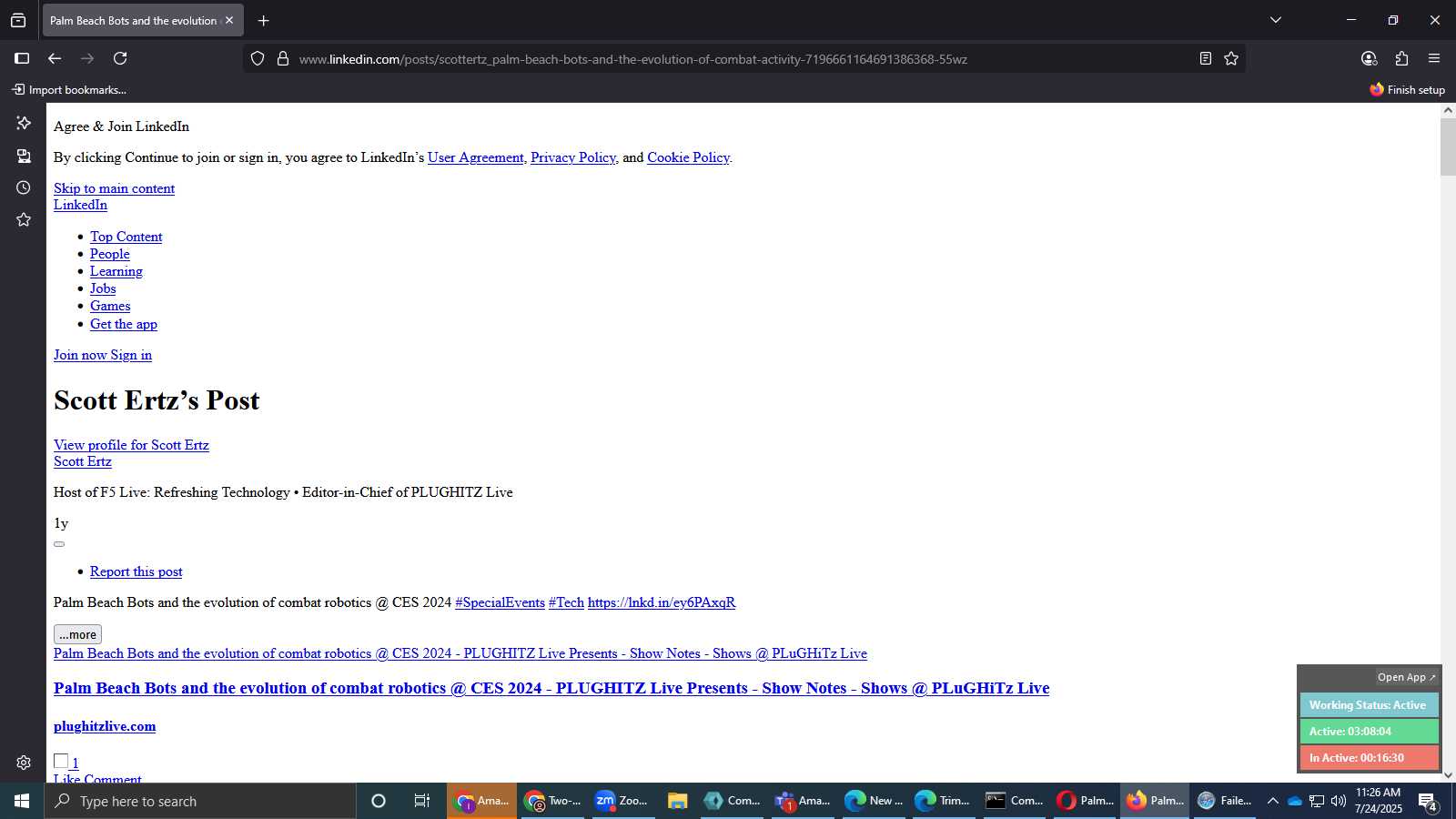Reload the current page

120,58
